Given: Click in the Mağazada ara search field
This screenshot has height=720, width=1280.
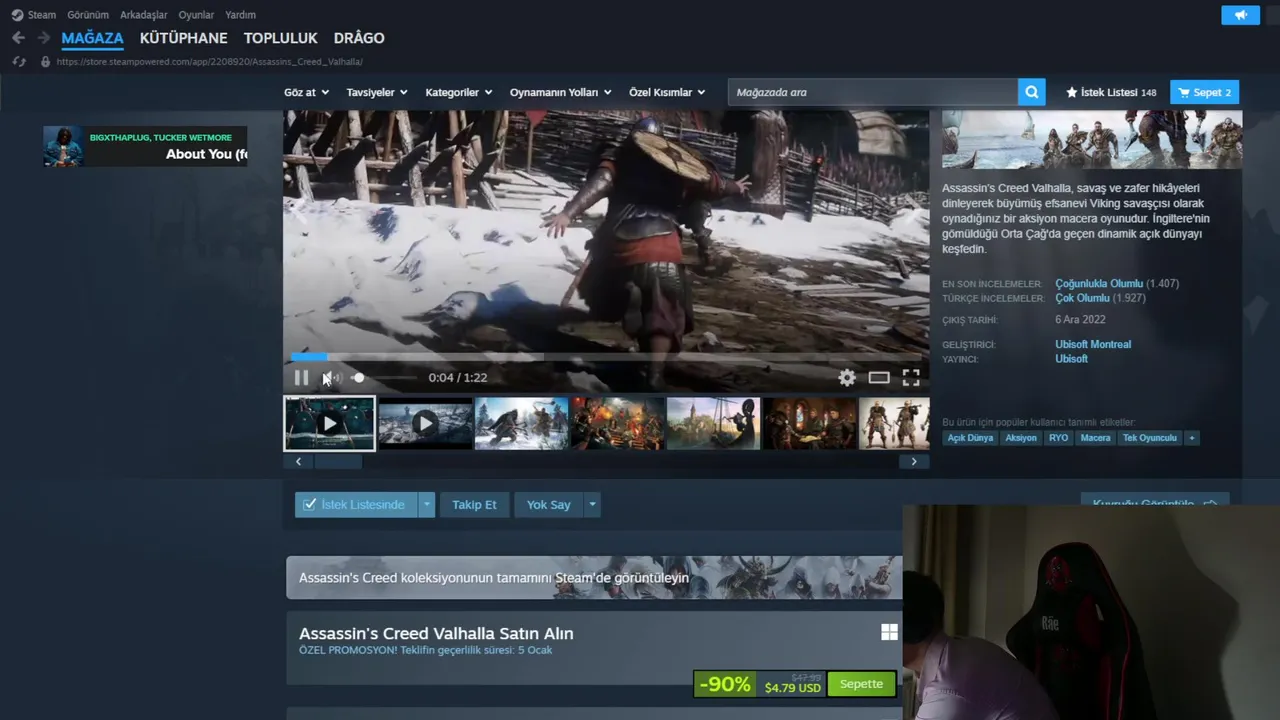Looking at the screenshot, I should pyautogui.click(x=873, y=92).
